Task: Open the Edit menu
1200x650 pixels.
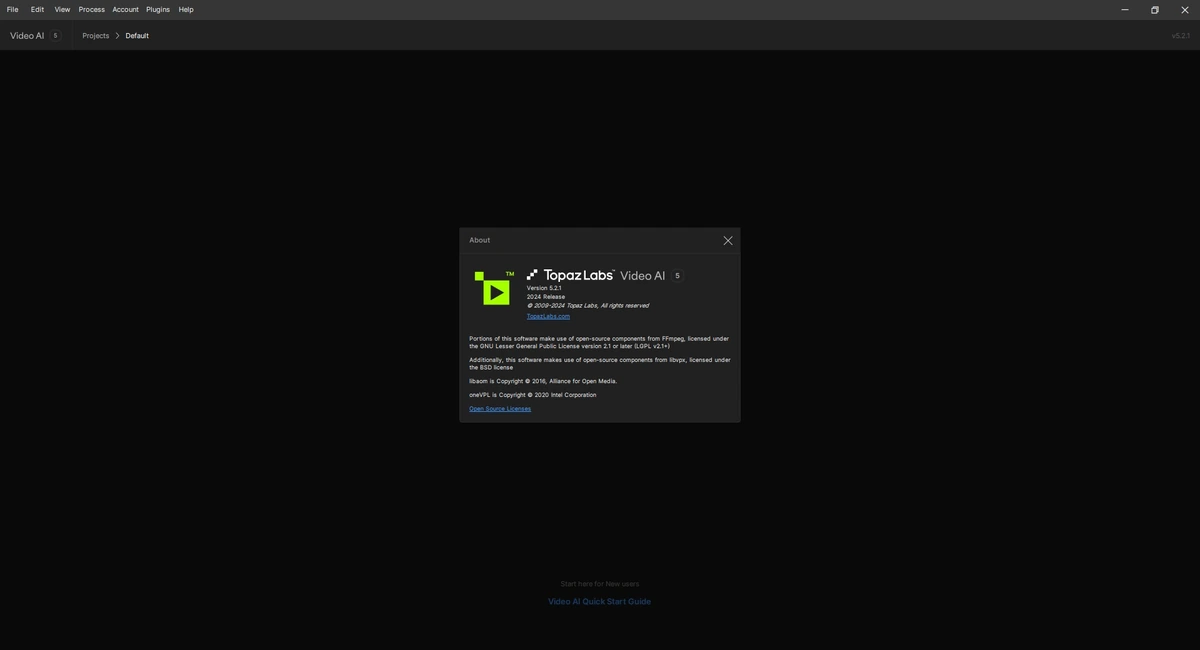Action: (x=37, y=9)
